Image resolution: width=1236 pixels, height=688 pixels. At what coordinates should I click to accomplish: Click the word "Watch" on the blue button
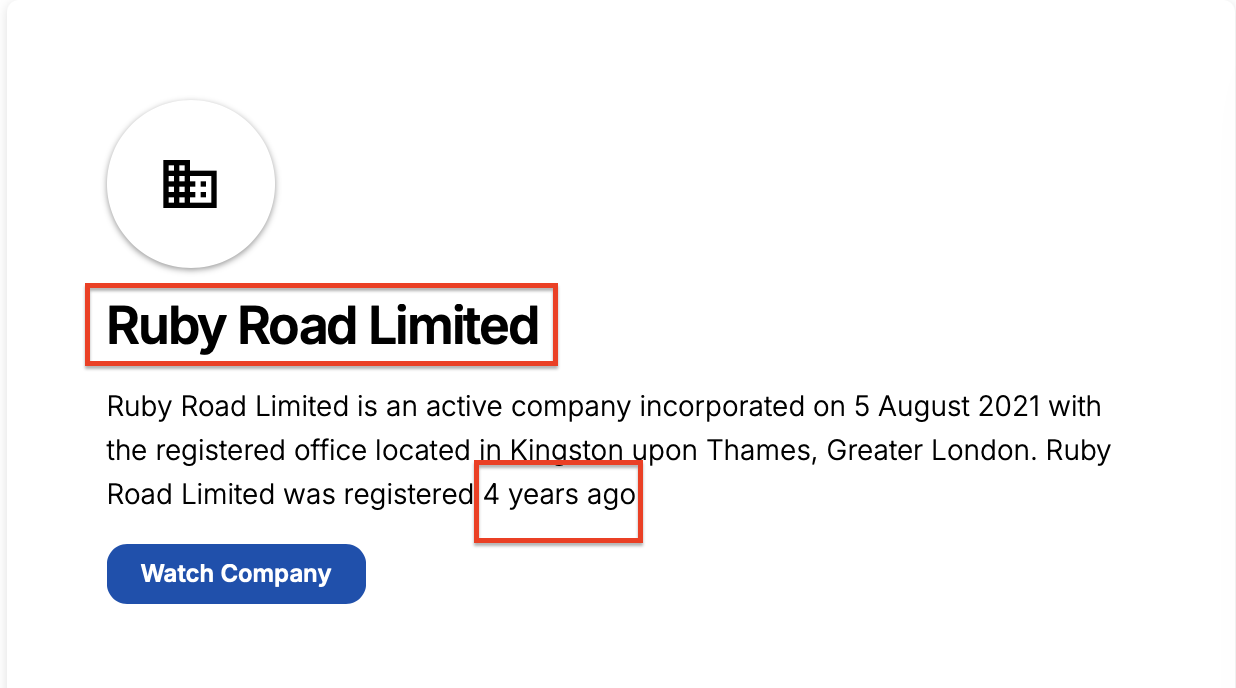point(177,574)
